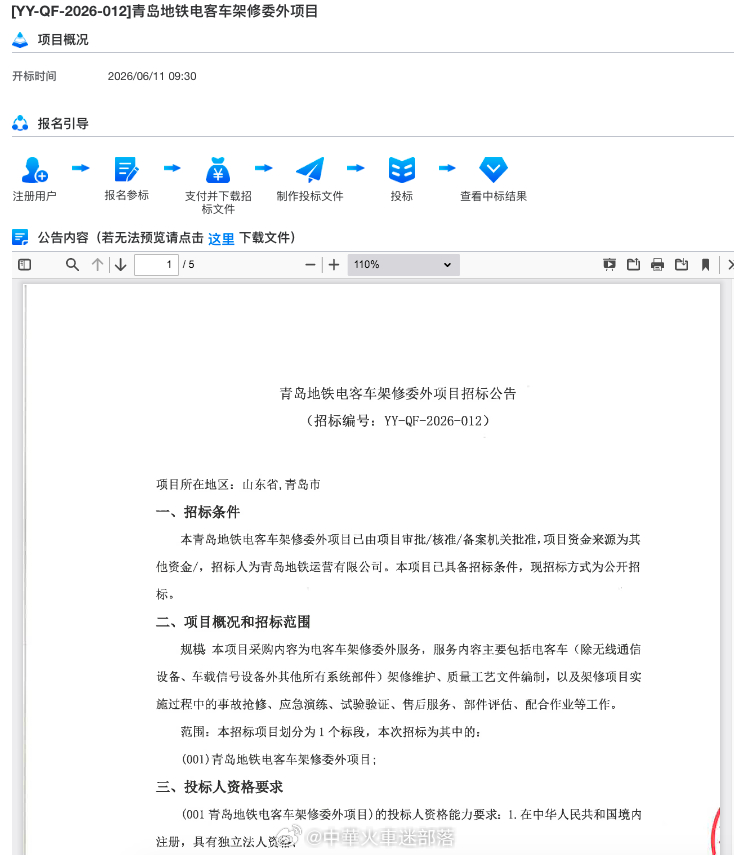Open the PDF tools overflow menu
Screen dimensions: 734x855
coord(730,265)
